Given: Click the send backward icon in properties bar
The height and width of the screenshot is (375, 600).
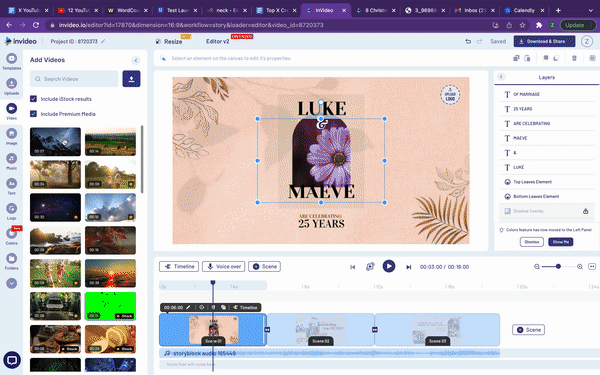Looking at the screenshot, I should click(x=556, y=58).
